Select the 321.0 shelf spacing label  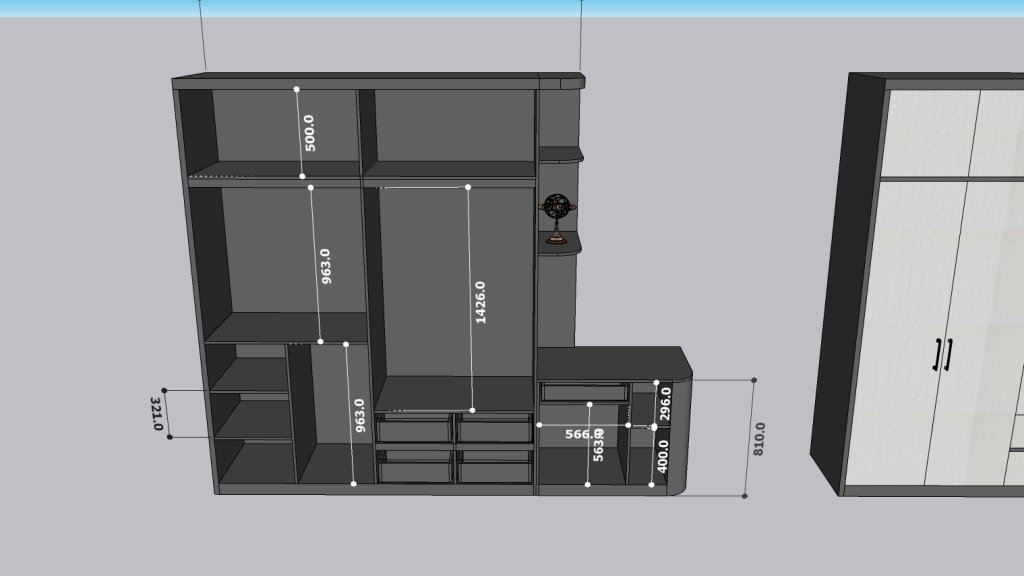pos(157,414)
